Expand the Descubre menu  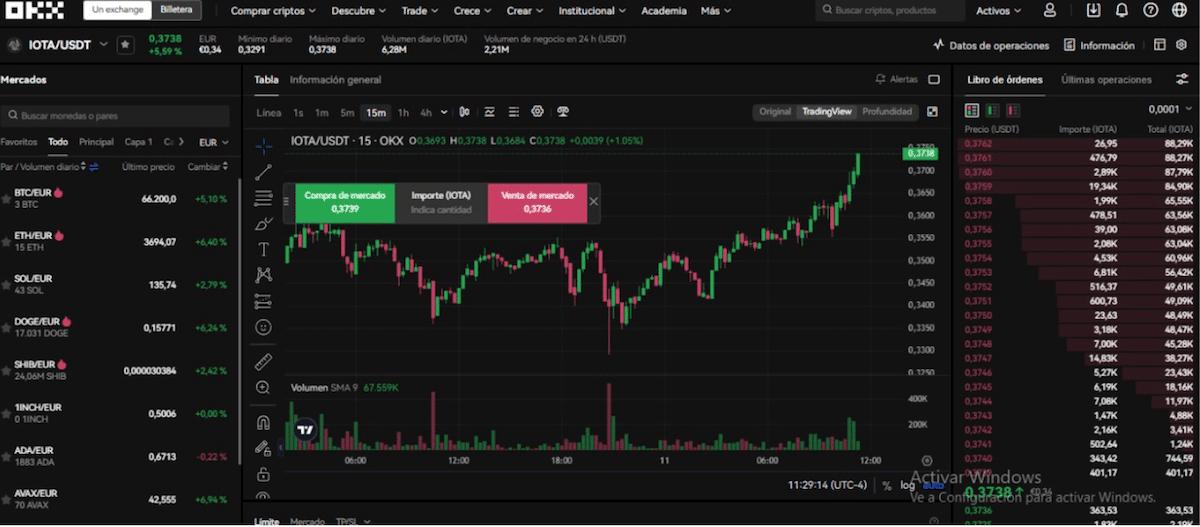pos(358,11)
